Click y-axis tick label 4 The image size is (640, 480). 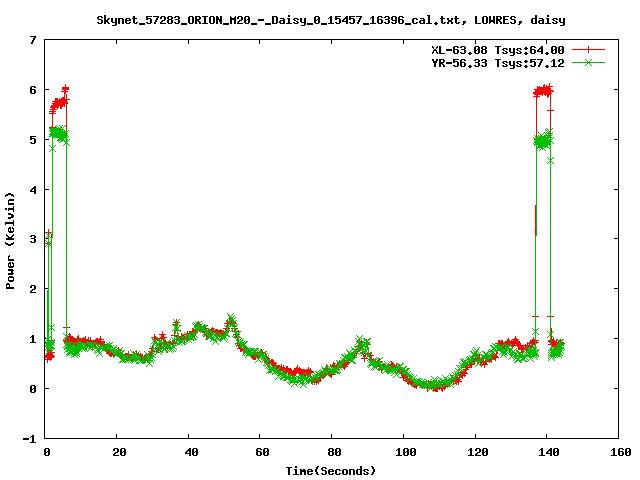33,190
